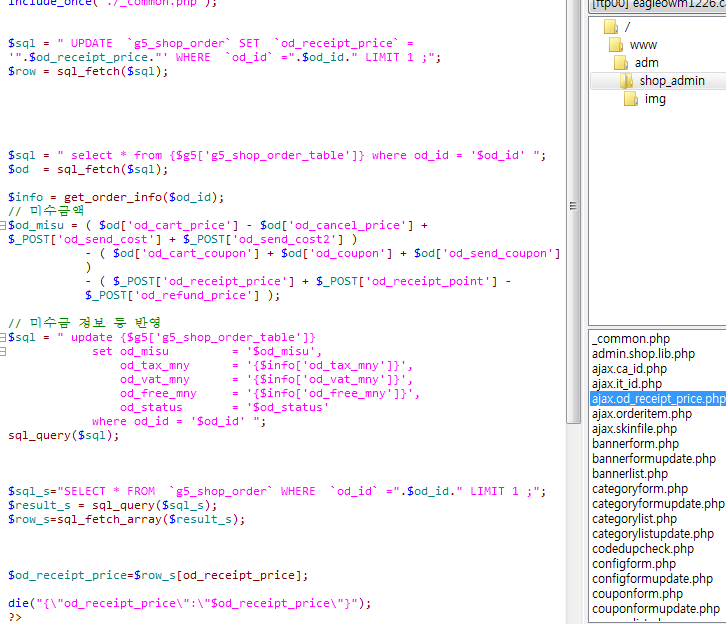This screenshot has width=726, height=624.
Task: Click the open shop_admin folder icon
Action: click(x=626, y=81)
